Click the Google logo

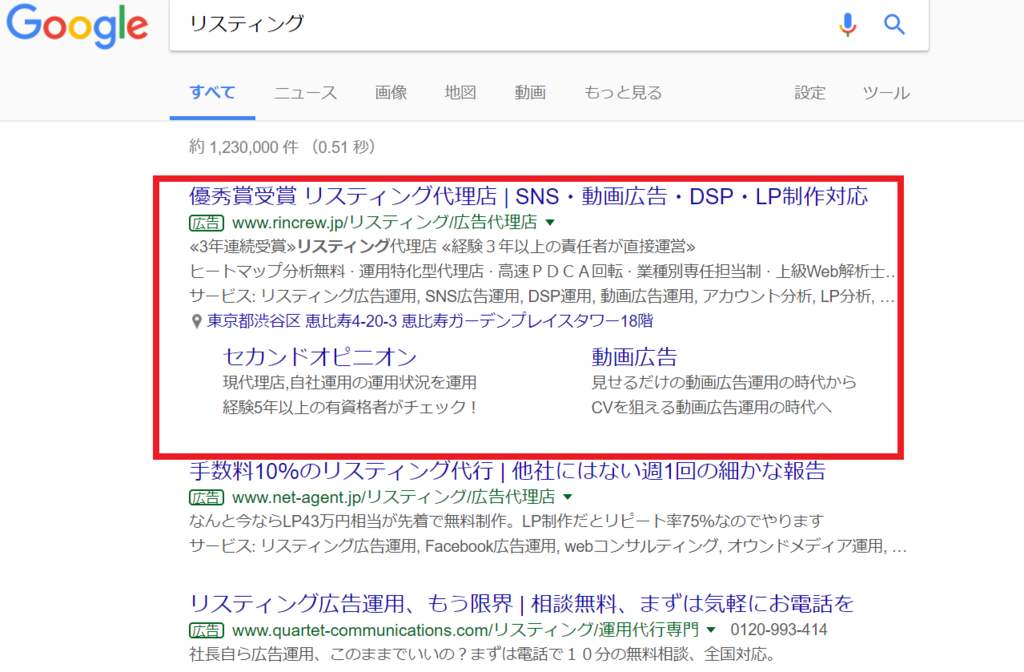77,25
